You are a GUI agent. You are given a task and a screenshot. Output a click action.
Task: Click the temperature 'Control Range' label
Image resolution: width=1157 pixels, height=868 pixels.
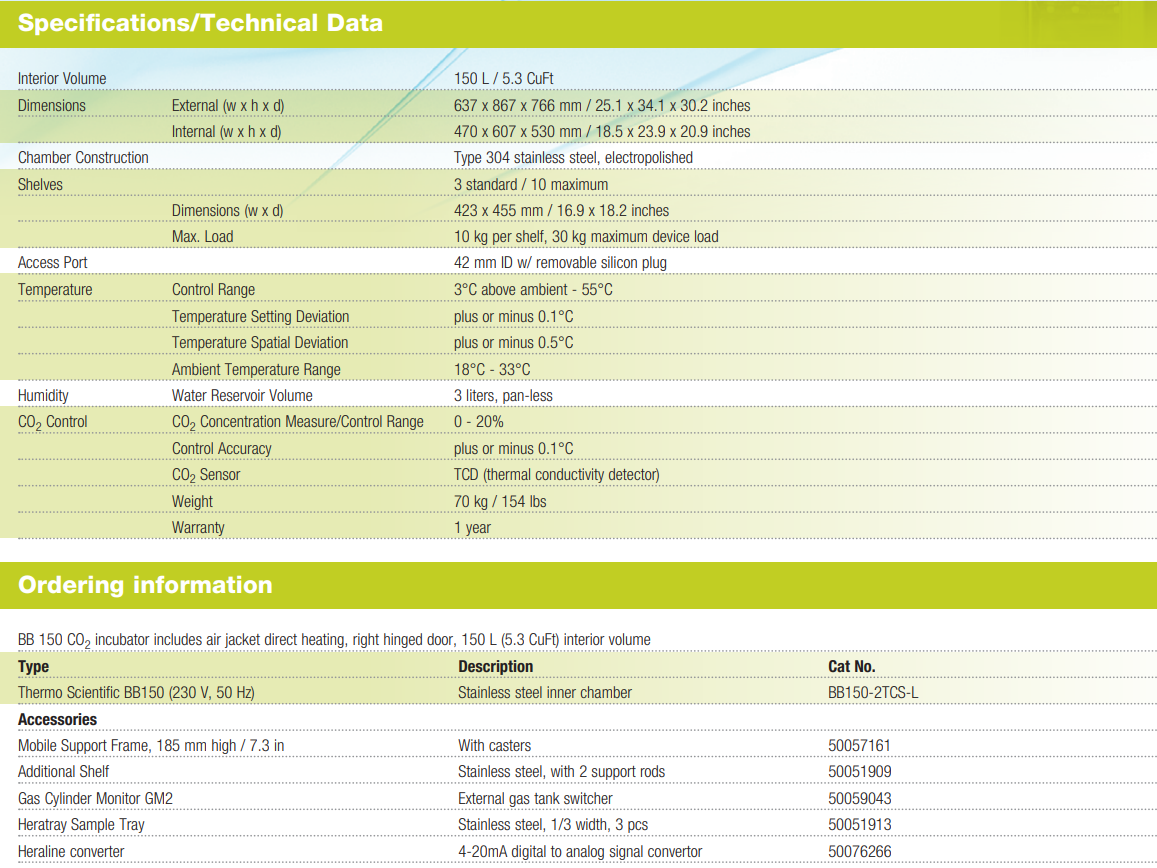213,289
